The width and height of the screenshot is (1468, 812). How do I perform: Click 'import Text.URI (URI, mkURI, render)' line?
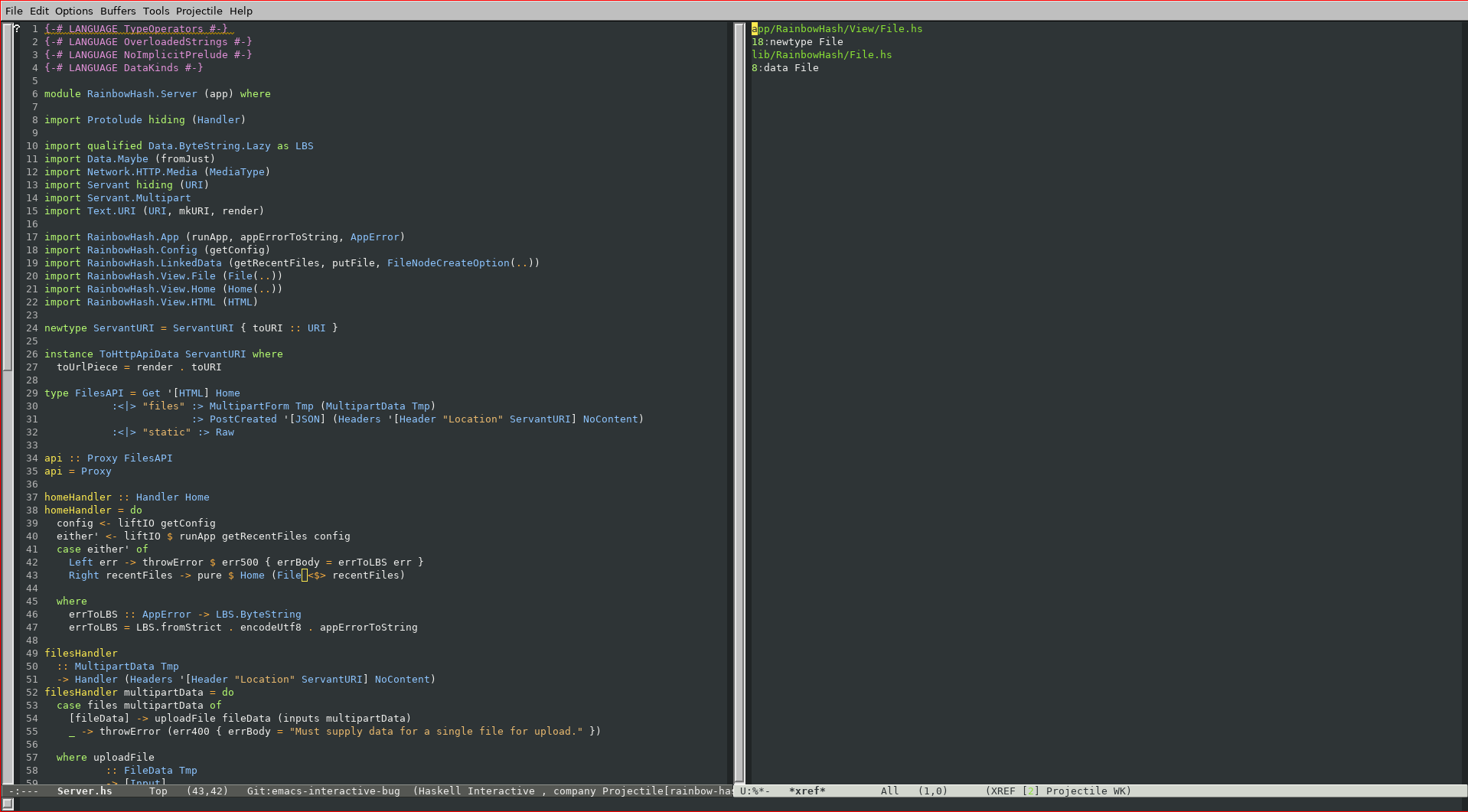click(154, 211)
